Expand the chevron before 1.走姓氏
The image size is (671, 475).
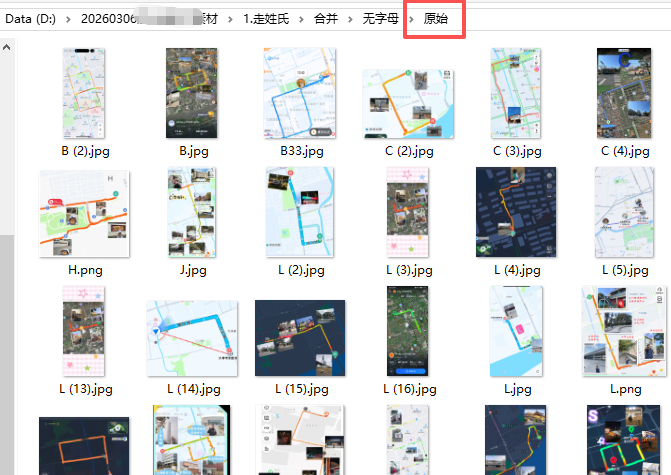230,19
